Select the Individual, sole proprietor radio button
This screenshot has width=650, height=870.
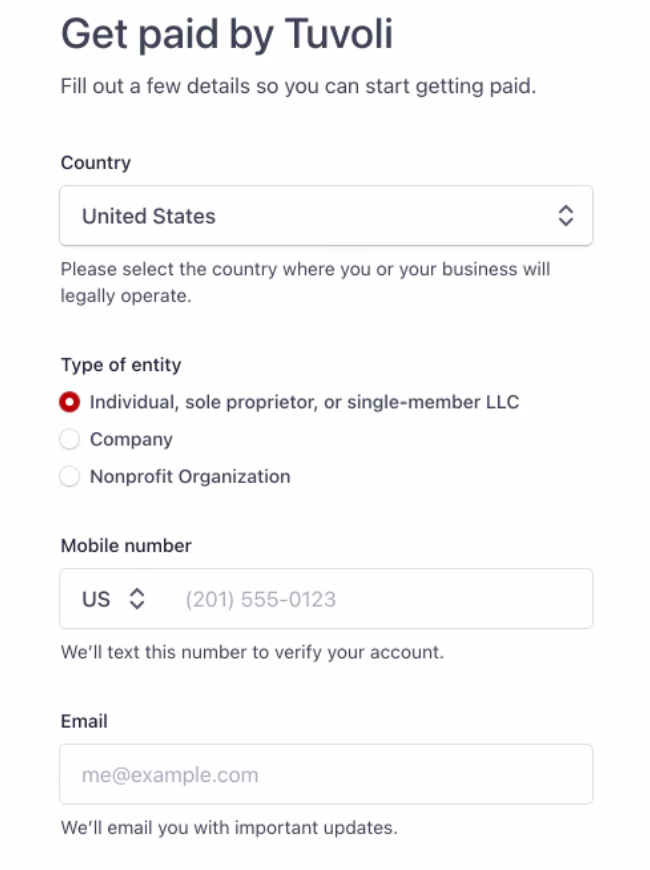tap(69, 403)
